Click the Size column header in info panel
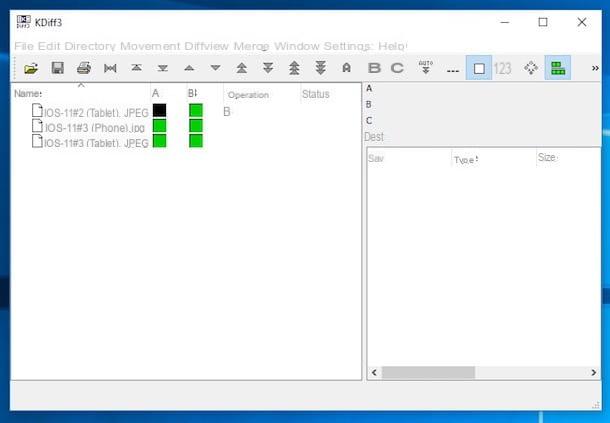The height and width of the screenshot is (423, 610). tap(568, 158)
